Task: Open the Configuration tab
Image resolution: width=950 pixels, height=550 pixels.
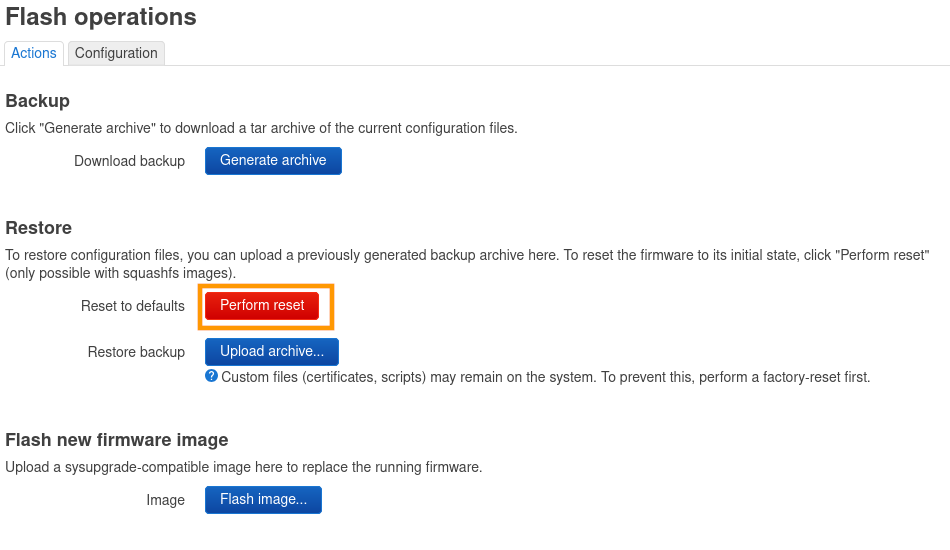Action: 116,54
